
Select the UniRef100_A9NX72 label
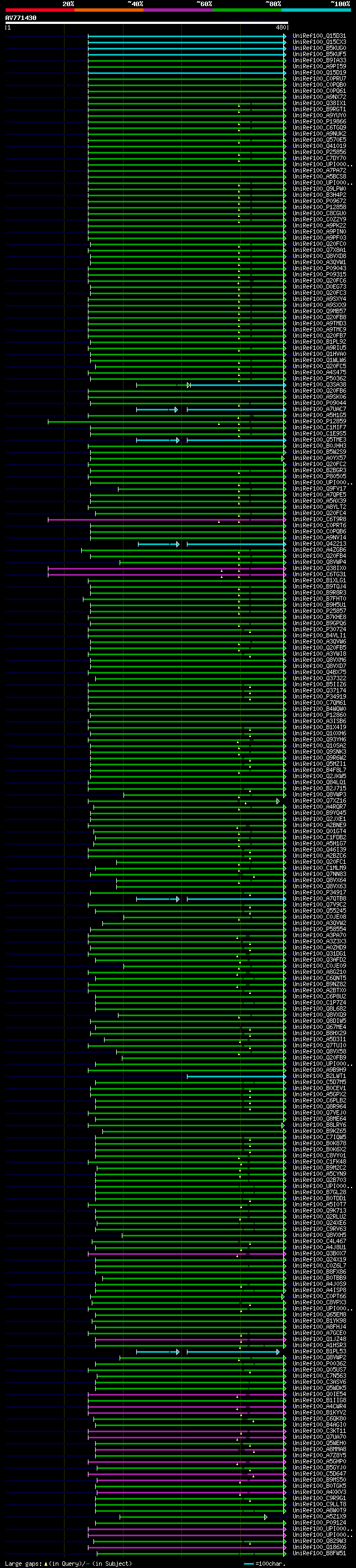tap(319, 97)
